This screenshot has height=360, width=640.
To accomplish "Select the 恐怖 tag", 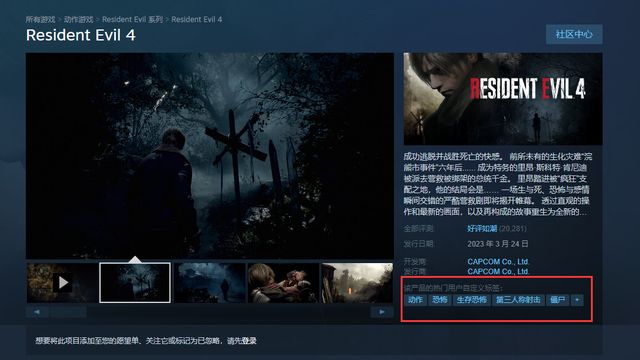I will (440, 300).
